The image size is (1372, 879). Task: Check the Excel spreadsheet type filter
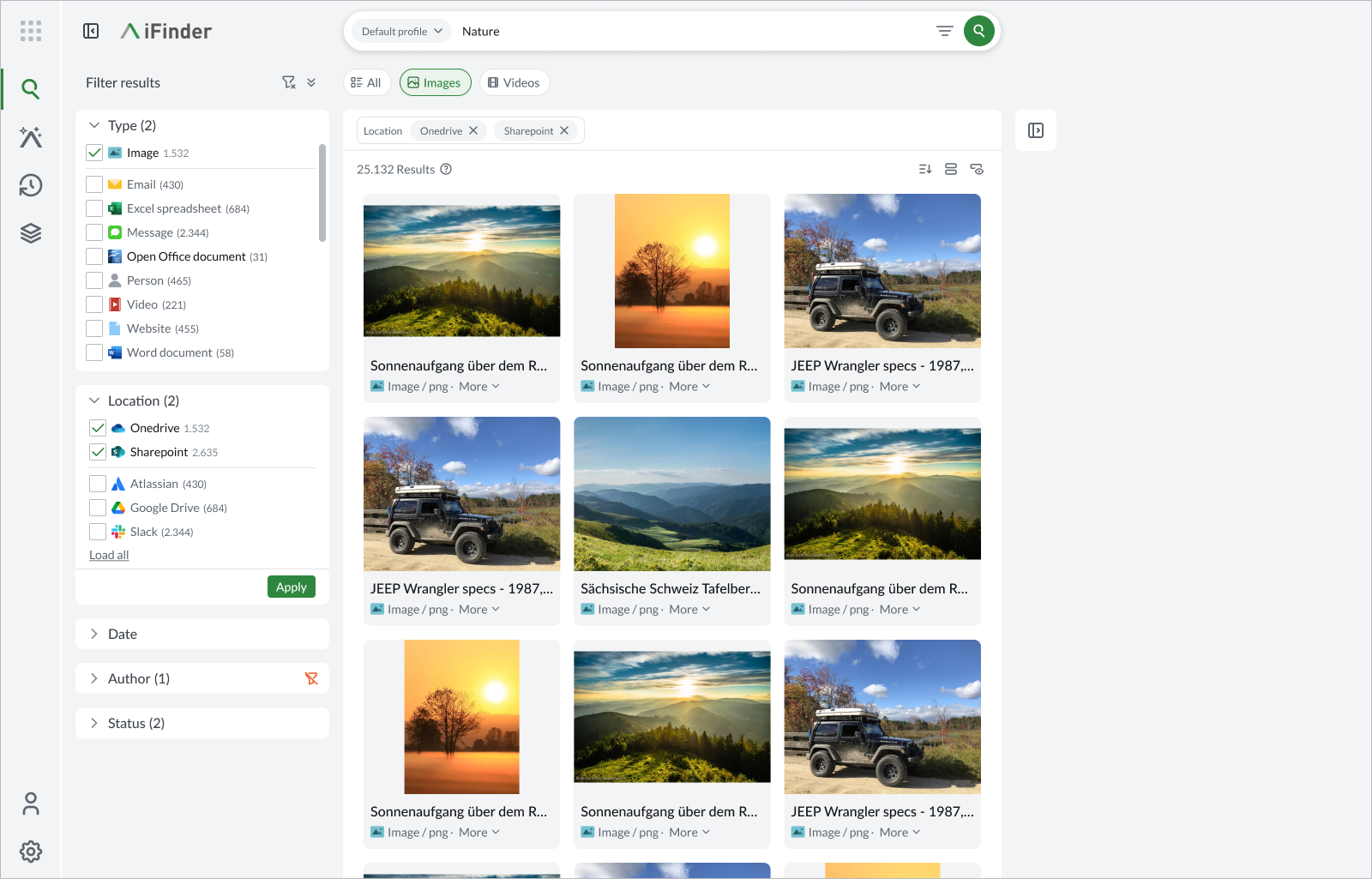94,208
